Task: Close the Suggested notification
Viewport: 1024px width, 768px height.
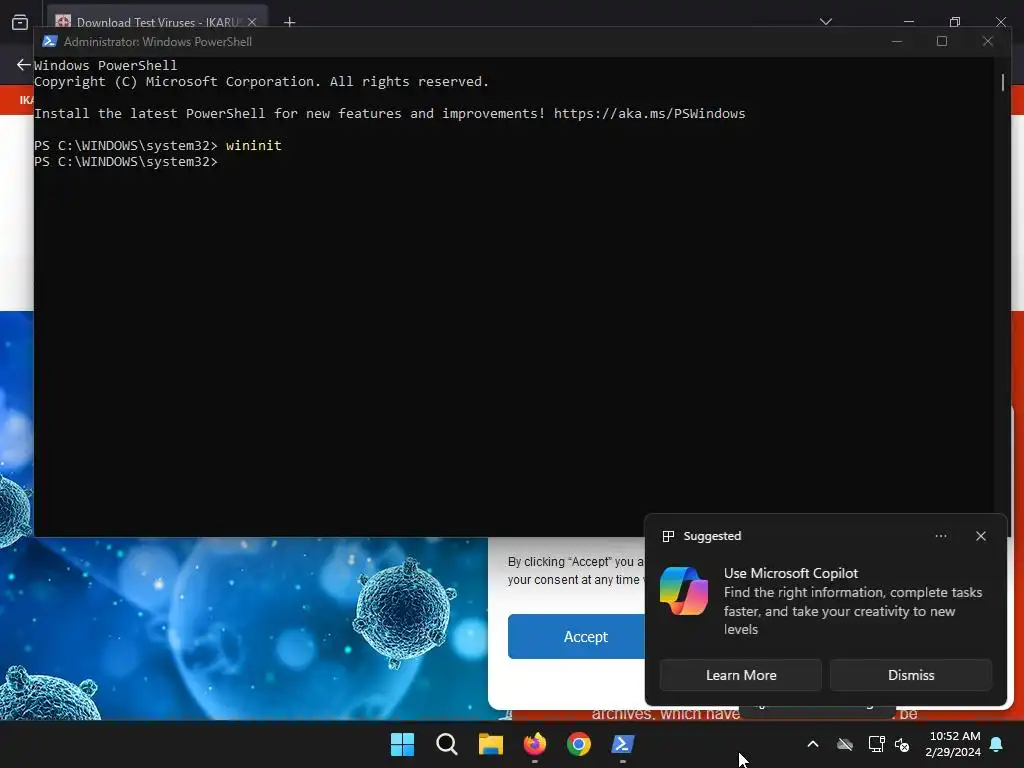Action: coord(980,536)
